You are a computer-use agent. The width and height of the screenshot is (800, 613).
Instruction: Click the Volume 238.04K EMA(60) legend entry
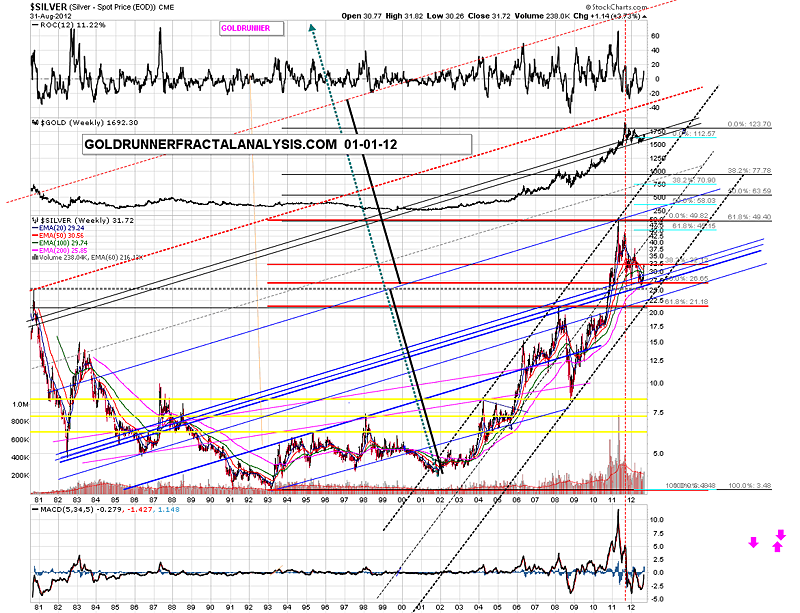coord(87,258)
